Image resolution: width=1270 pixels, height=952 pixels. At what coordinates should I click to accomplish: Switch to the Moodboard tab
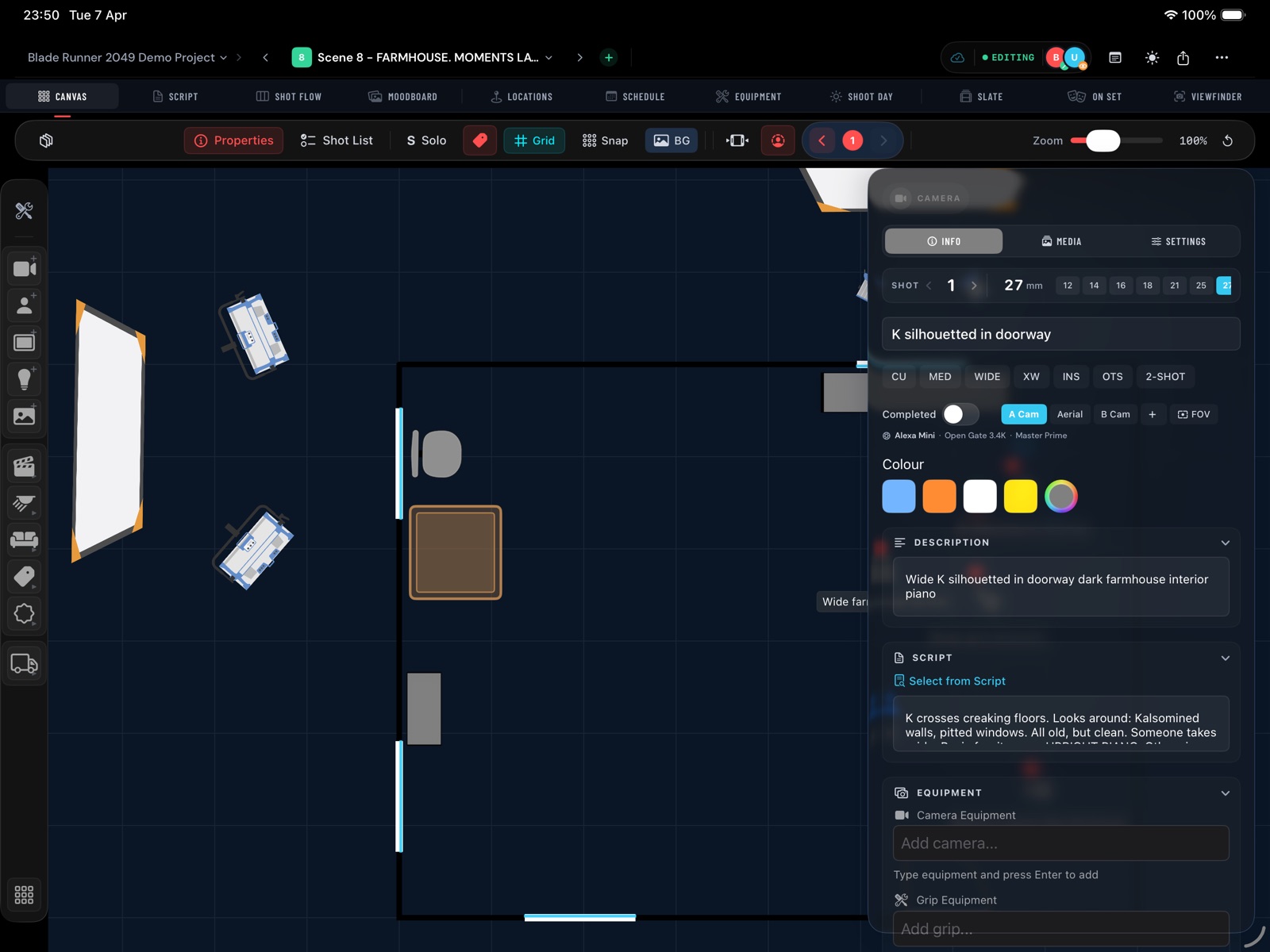[402, 97]
